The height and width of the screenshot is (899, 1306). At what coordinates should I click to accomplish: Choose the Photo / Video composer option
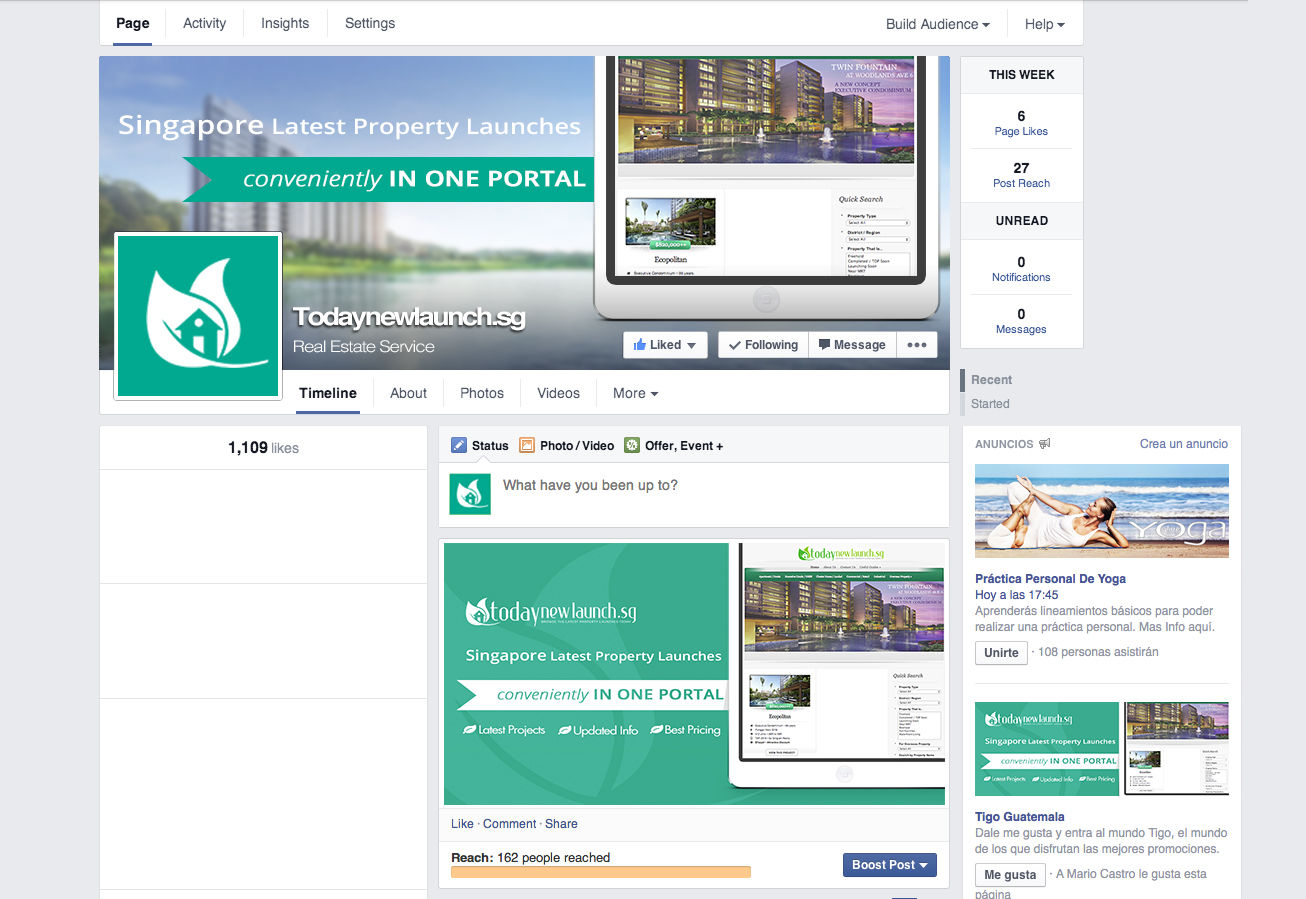pos(566,446)
